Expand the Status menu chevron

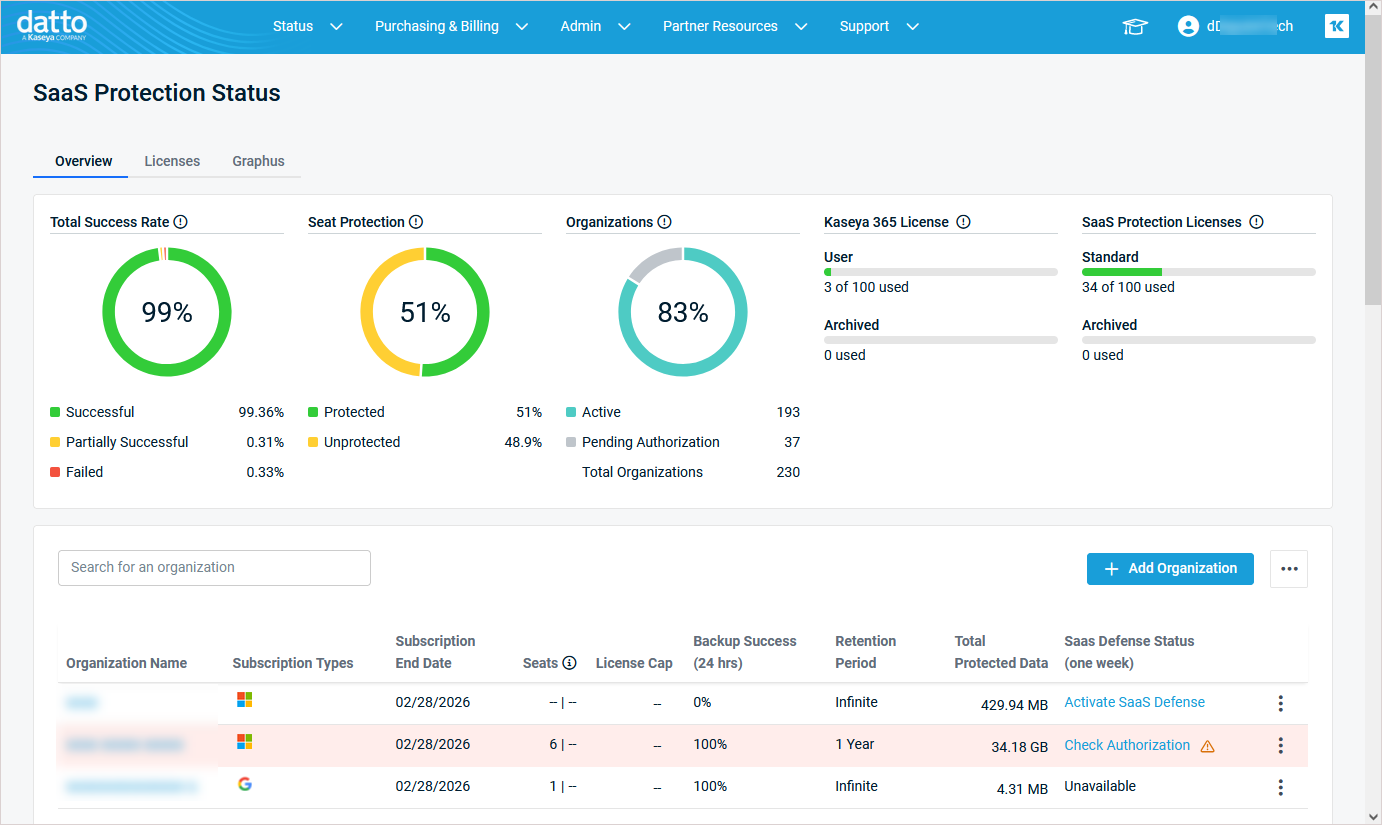coord(336,27)
